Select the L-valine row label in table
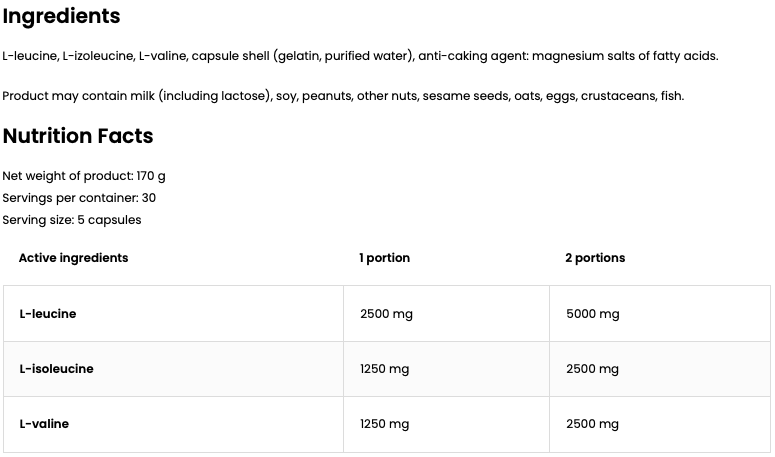Image resolution: width=775 pixels, height=457 pixels. 44,424
